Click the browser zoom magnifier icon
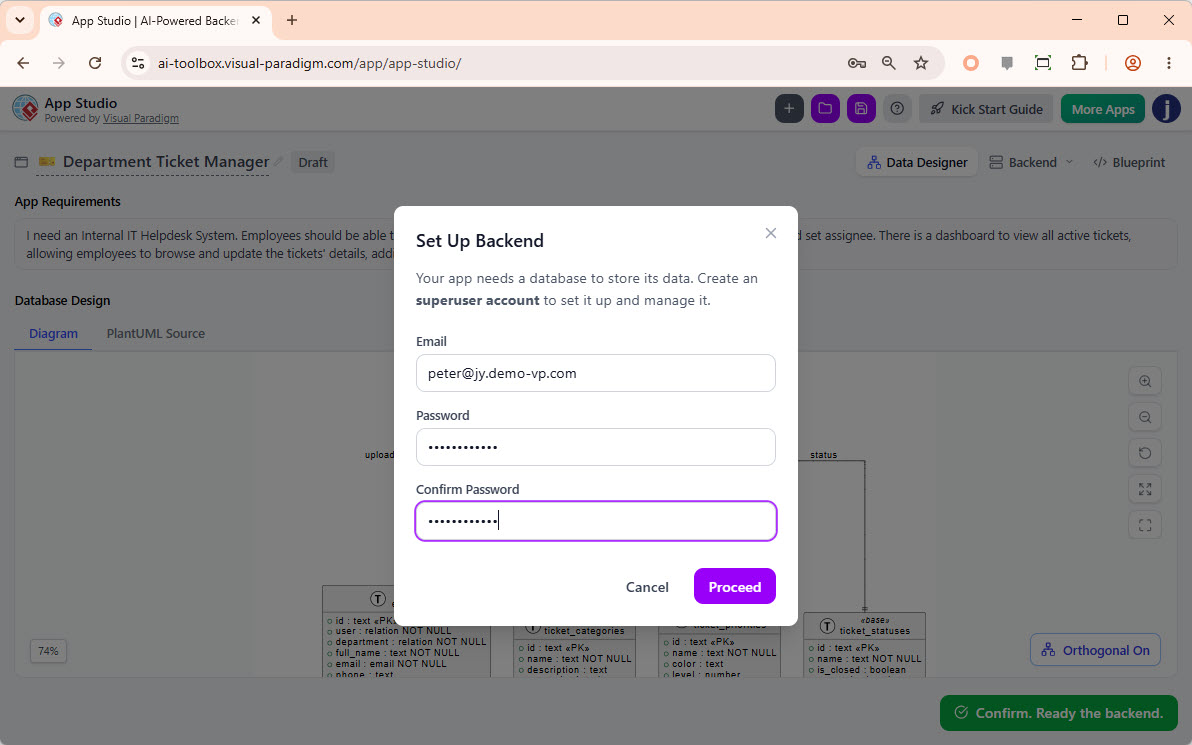Screen dimensions: 1192x745 pyautogui.click(x=889, y=63)
